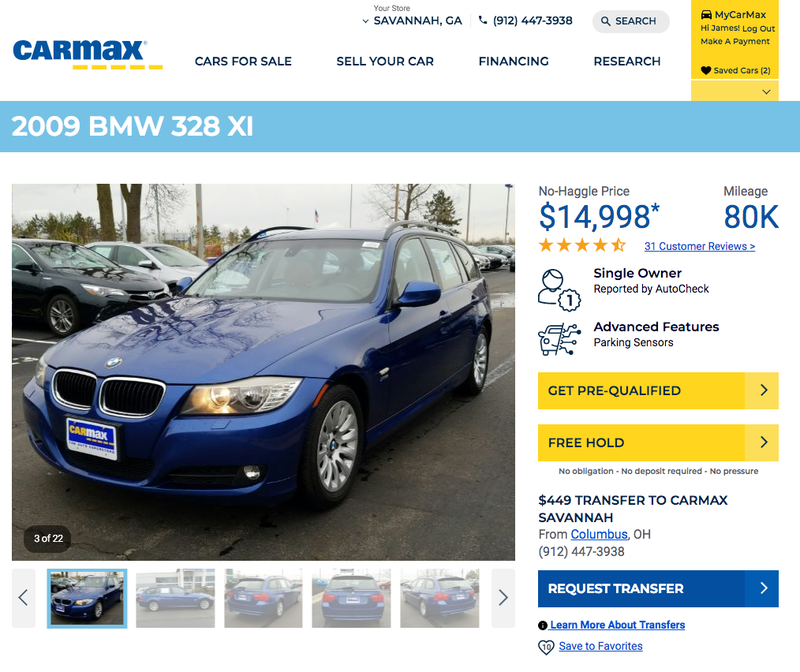
Task: Click the phone icon beside store number
Action: 483,20
